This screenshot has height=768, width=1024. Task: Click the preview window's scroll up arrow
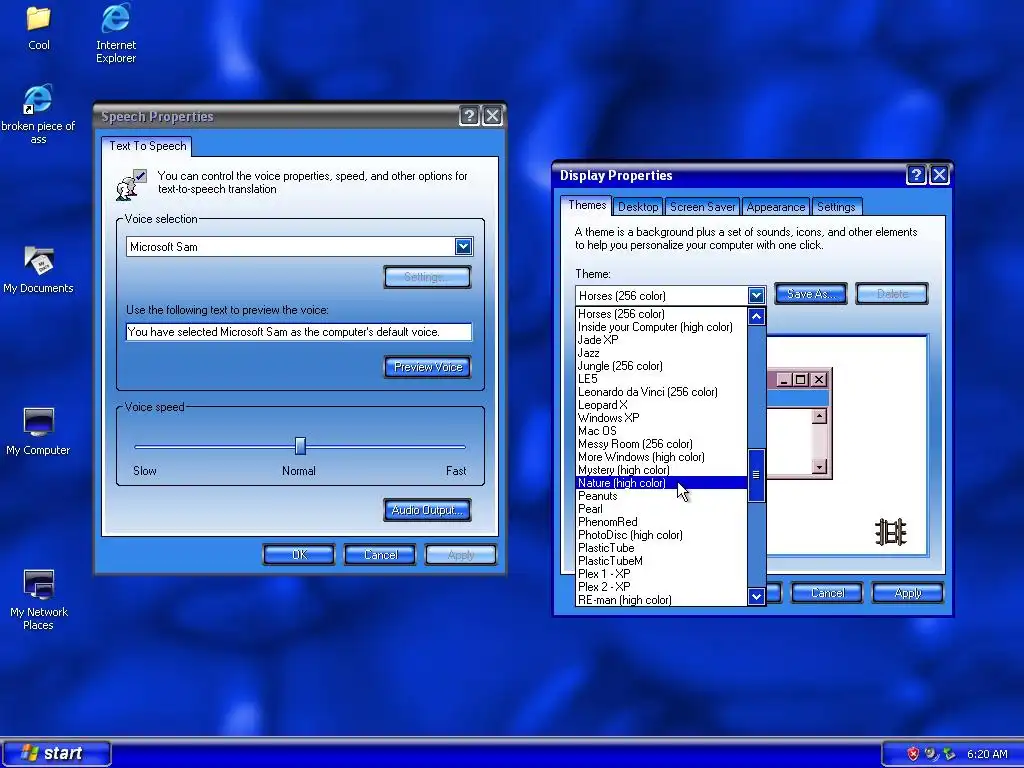pyautogui.click(x=820, y=416)
